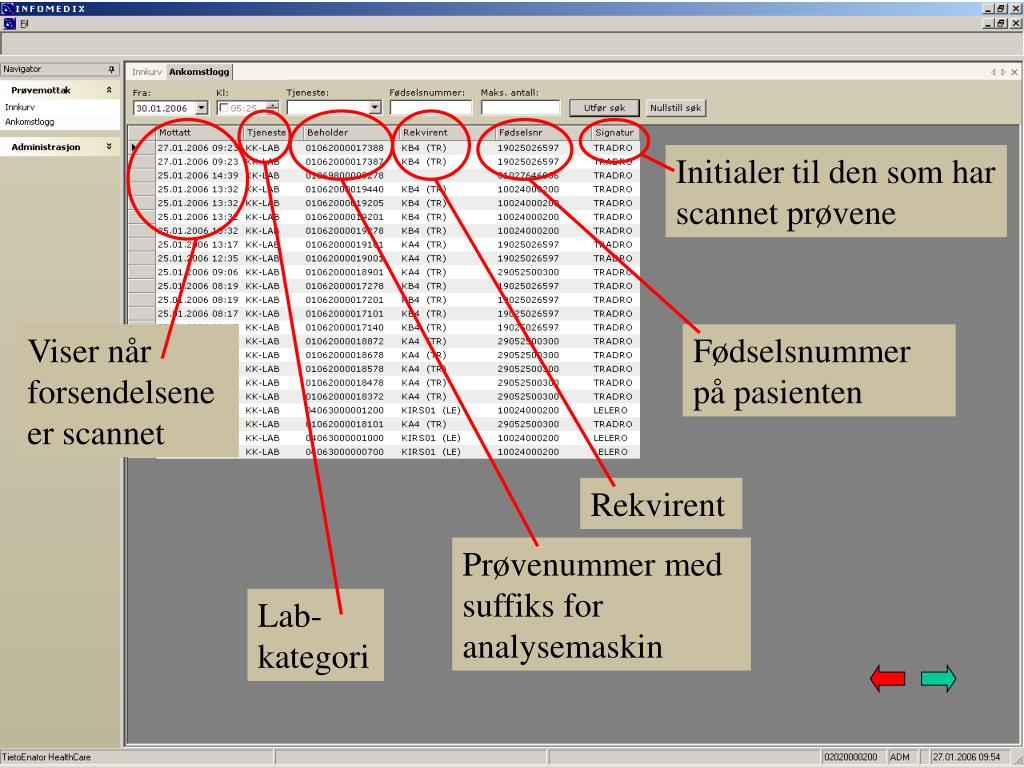The image size is (1024, 768).
Task: Select Beholder cell 01062000017140
Action: pos(344,327)
